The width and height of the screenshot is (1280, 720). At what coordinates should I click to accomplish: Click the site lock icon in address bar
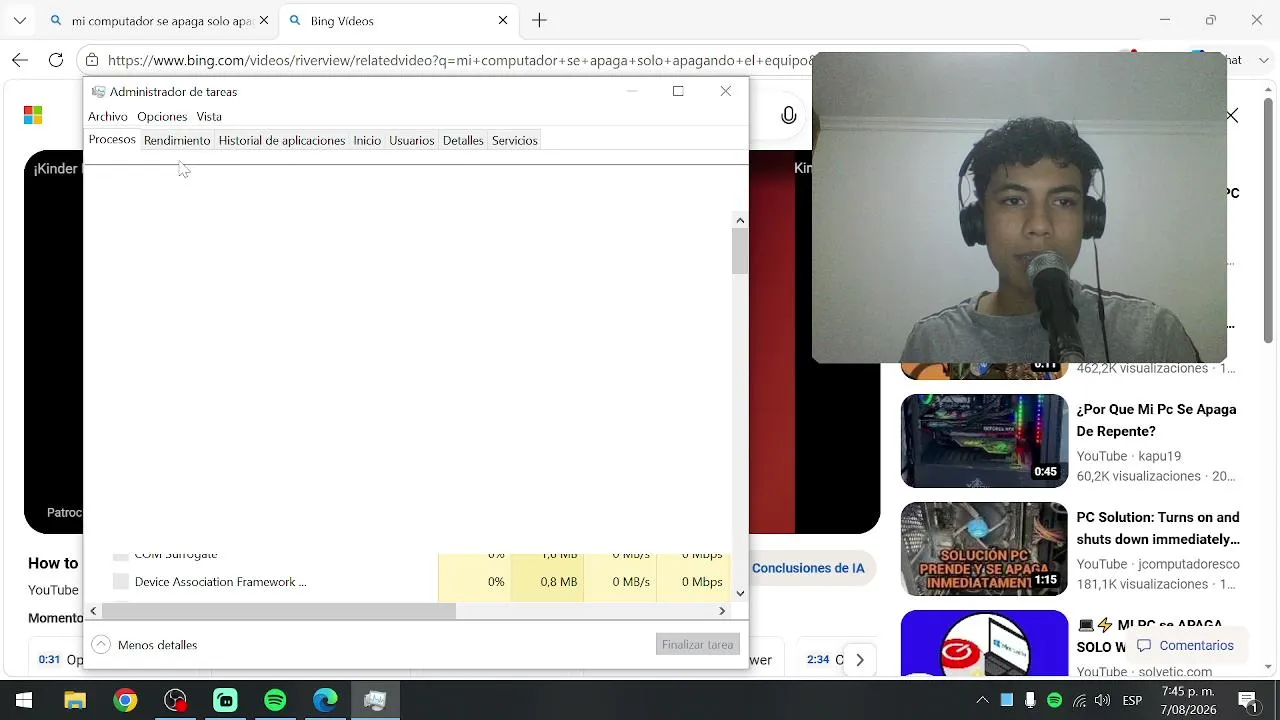point(92,60)
